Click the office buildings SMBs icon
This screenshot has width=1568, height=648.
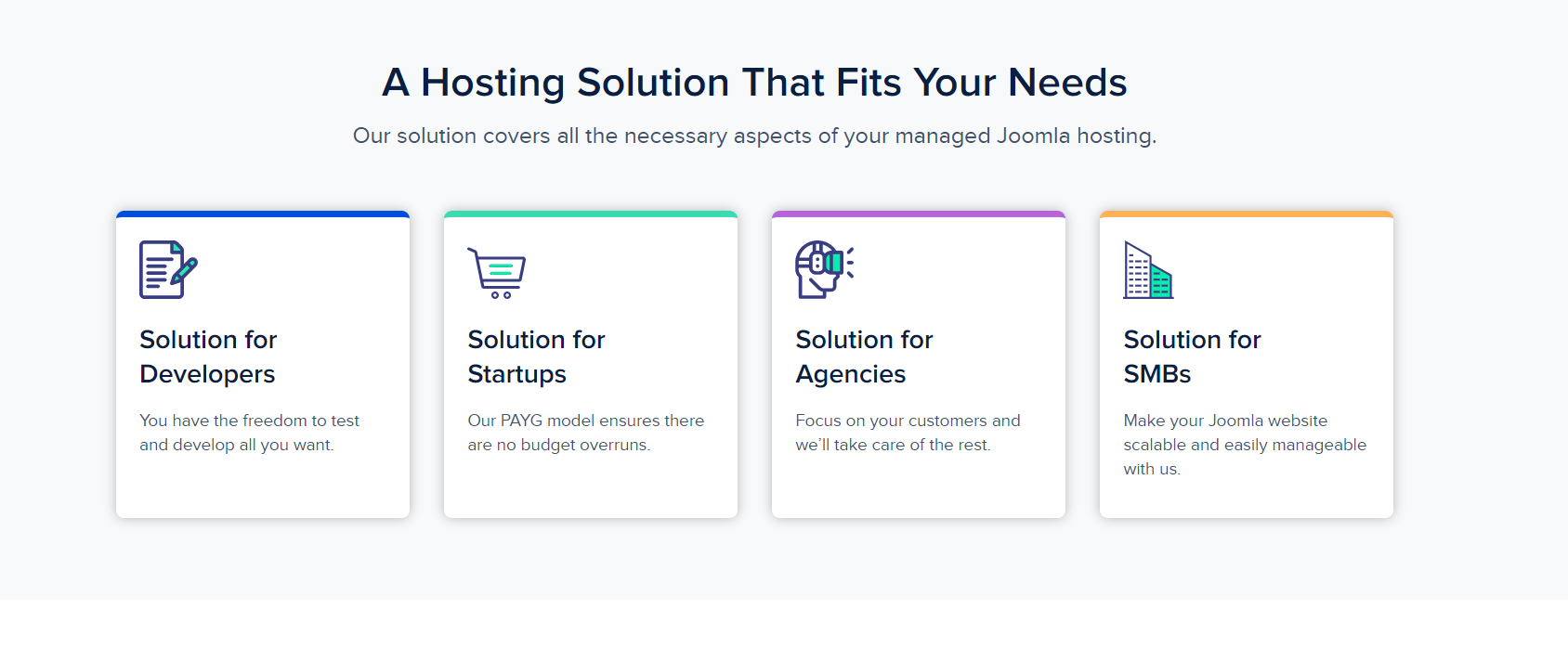(x=1148, y=270)
